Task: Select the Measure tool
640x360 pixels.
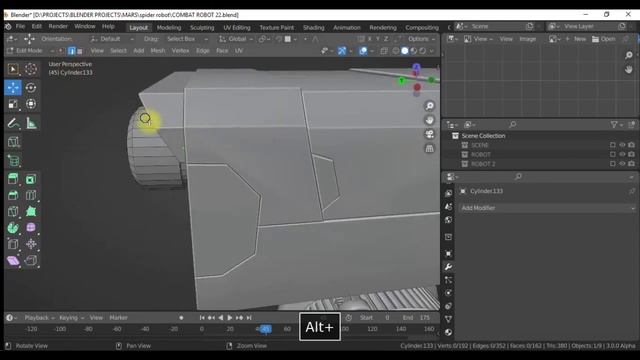Action: (31, 123)
